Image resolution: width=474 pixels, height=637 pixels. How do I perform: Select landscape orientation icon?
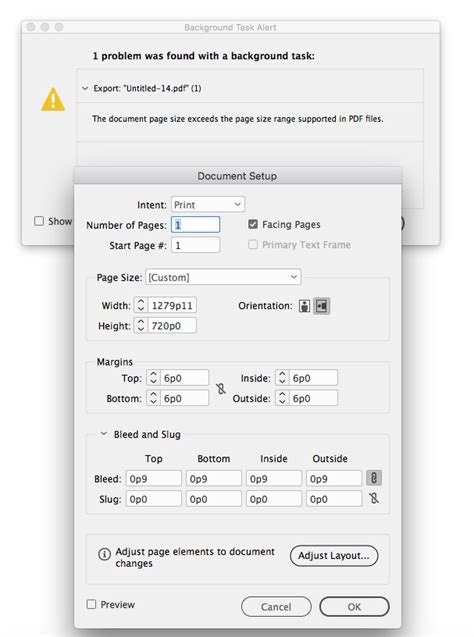pos(321,306)
